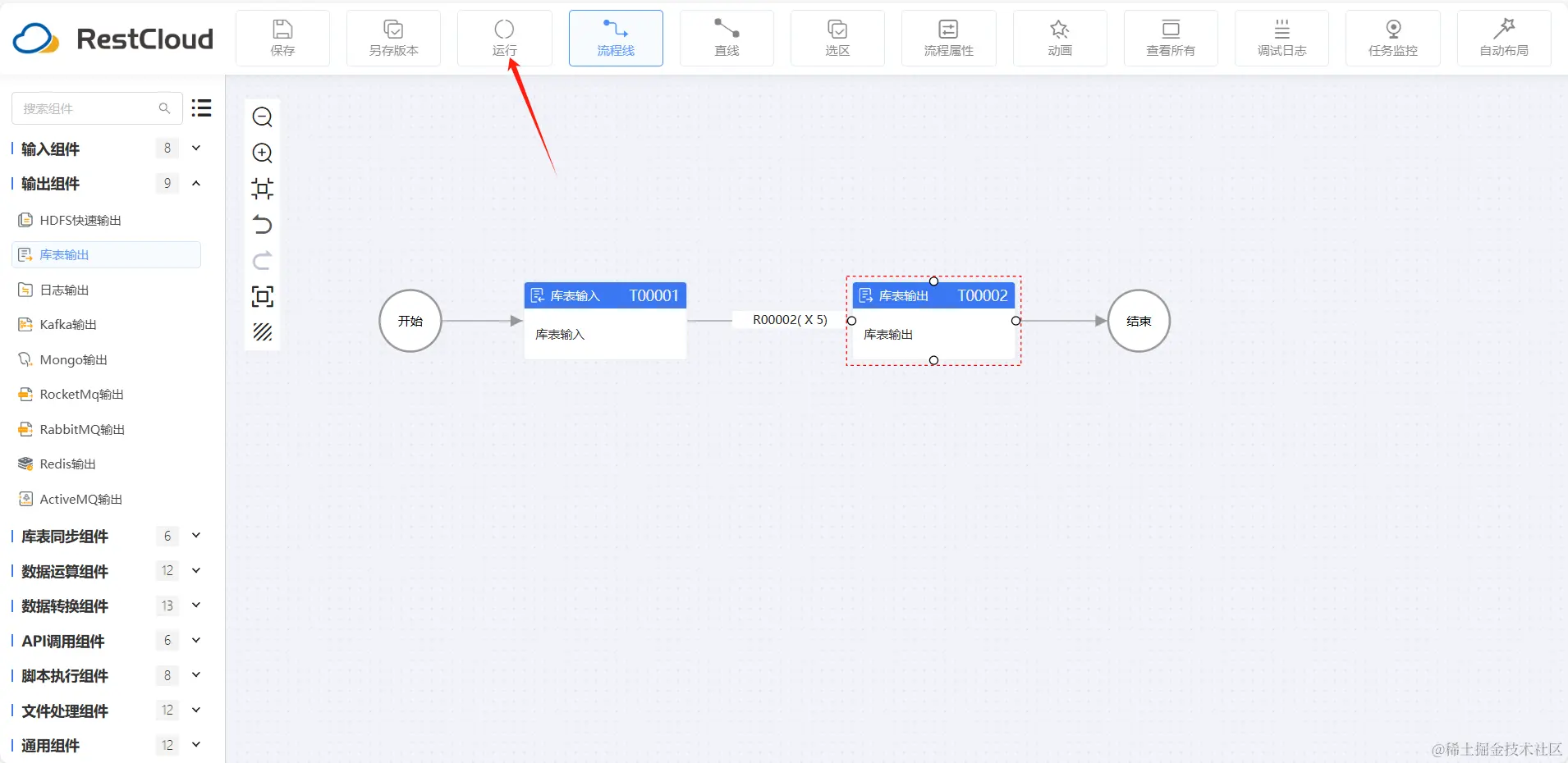
Task: Expand the 库表同步组件 category
Action: [196, 536]
